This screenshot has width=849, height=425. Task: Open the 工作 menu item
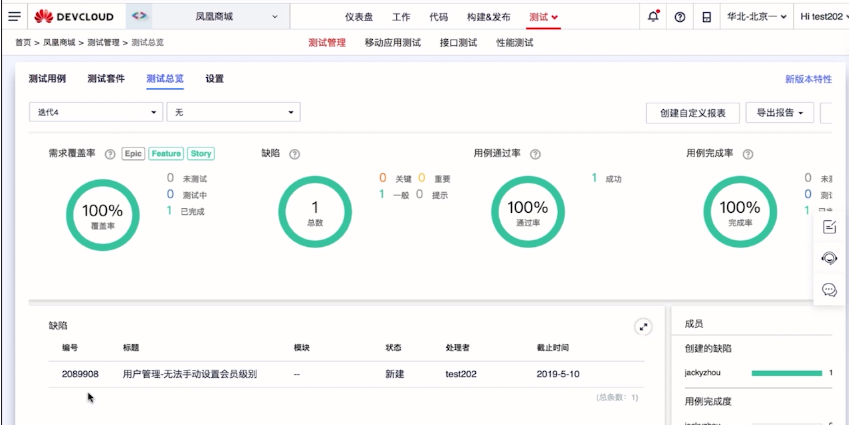pyautogui.click(x=401, y=17)
